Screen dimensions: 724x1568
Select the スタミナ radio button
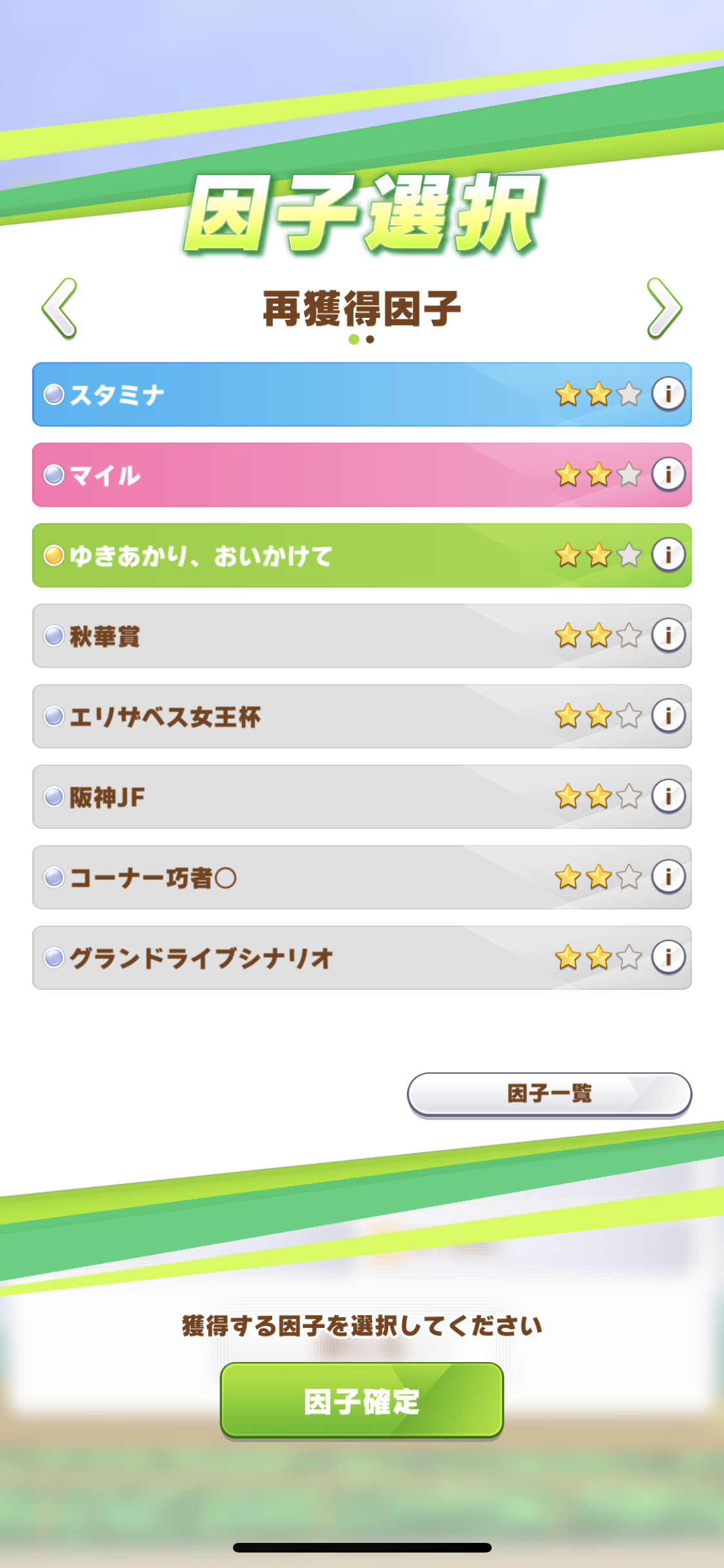(54, 394)
